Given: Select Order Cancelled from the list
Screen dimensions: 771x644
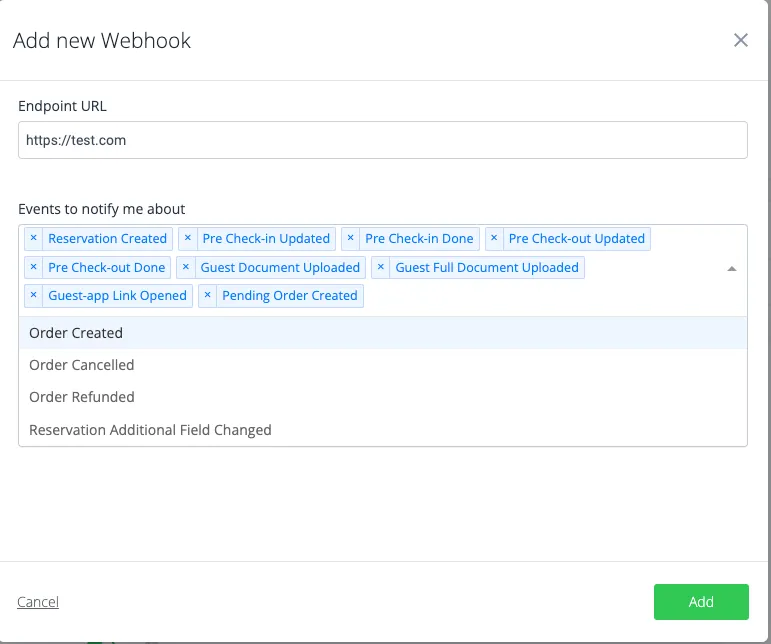Looking at the screenshot, I should [x=383, y=365].
